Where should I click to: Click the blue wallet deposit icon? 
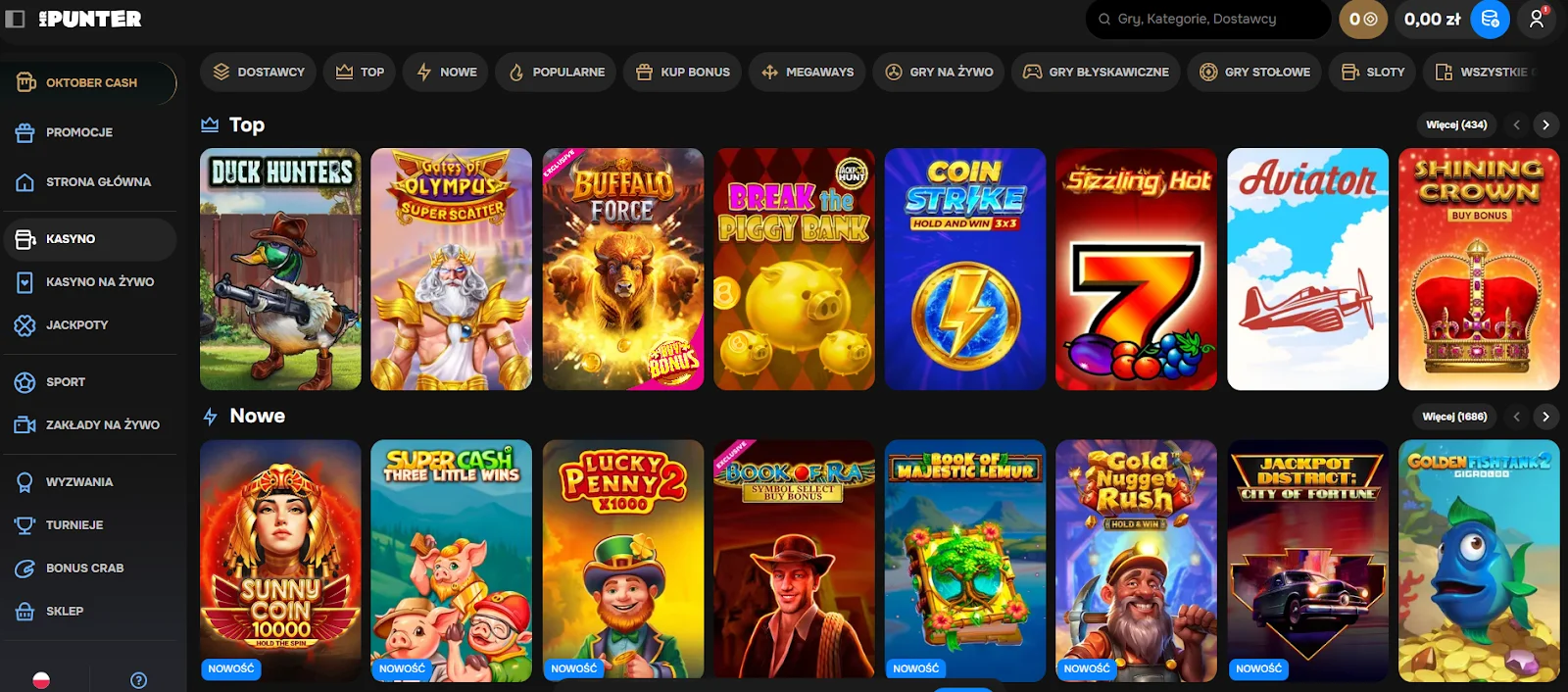(x=1490, y=19)
